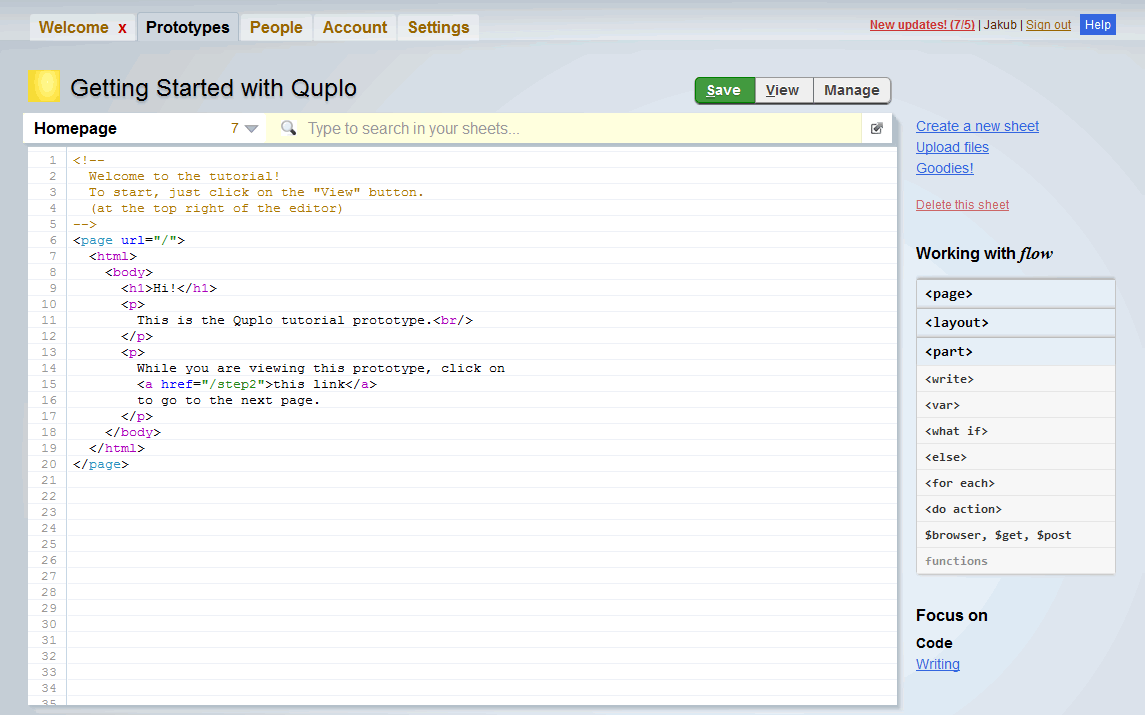Click line number 30 in the gutter
This screenshot has width=1145, height=715.
[x=48, y=624]
